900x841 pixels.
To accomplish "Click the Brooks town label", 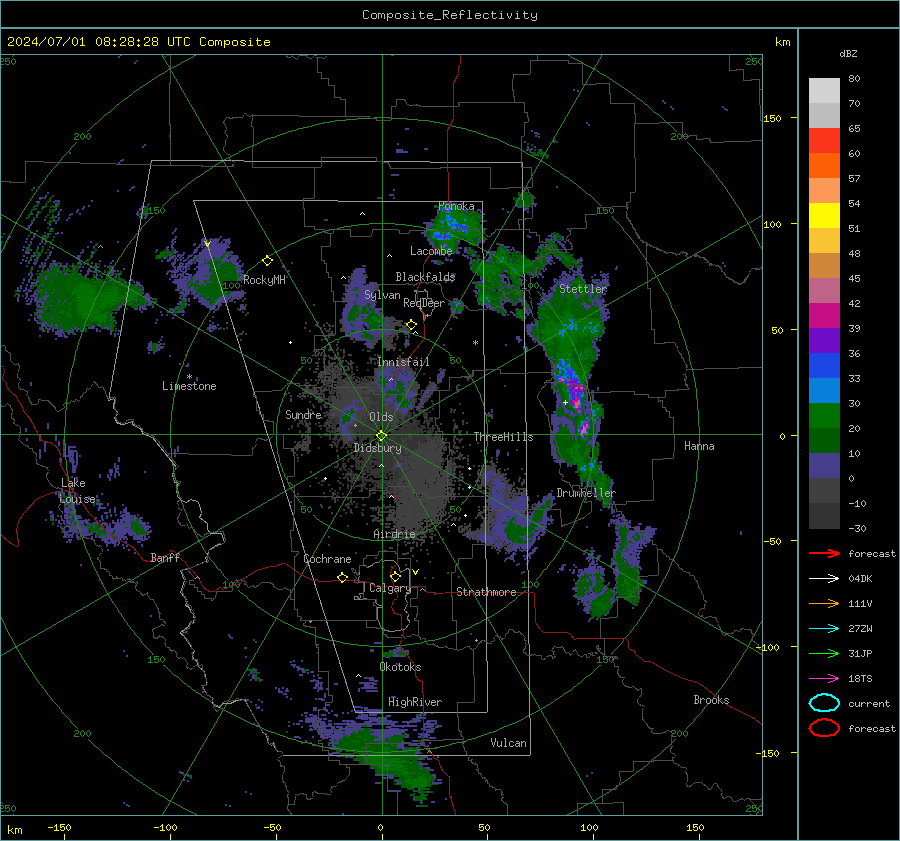I will click(711, 700).
